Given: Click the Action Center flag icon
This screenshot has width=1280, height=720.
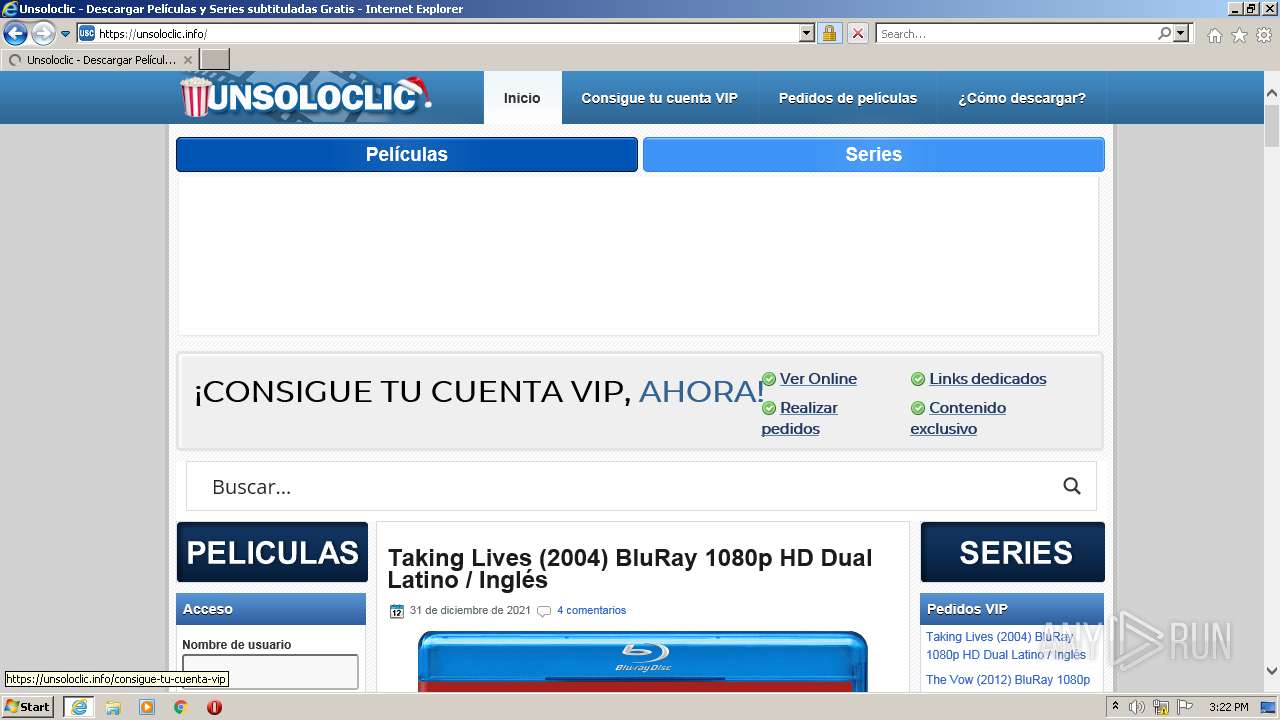Looking at the screenshot, I should point(1184,707).
